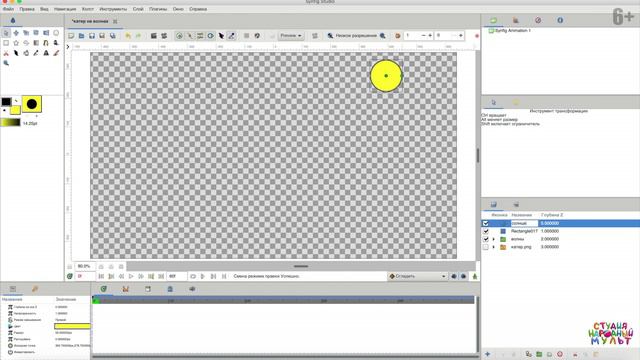Expand the волны layer group
The image size is (640, 360).
click(x=493, y=239)
